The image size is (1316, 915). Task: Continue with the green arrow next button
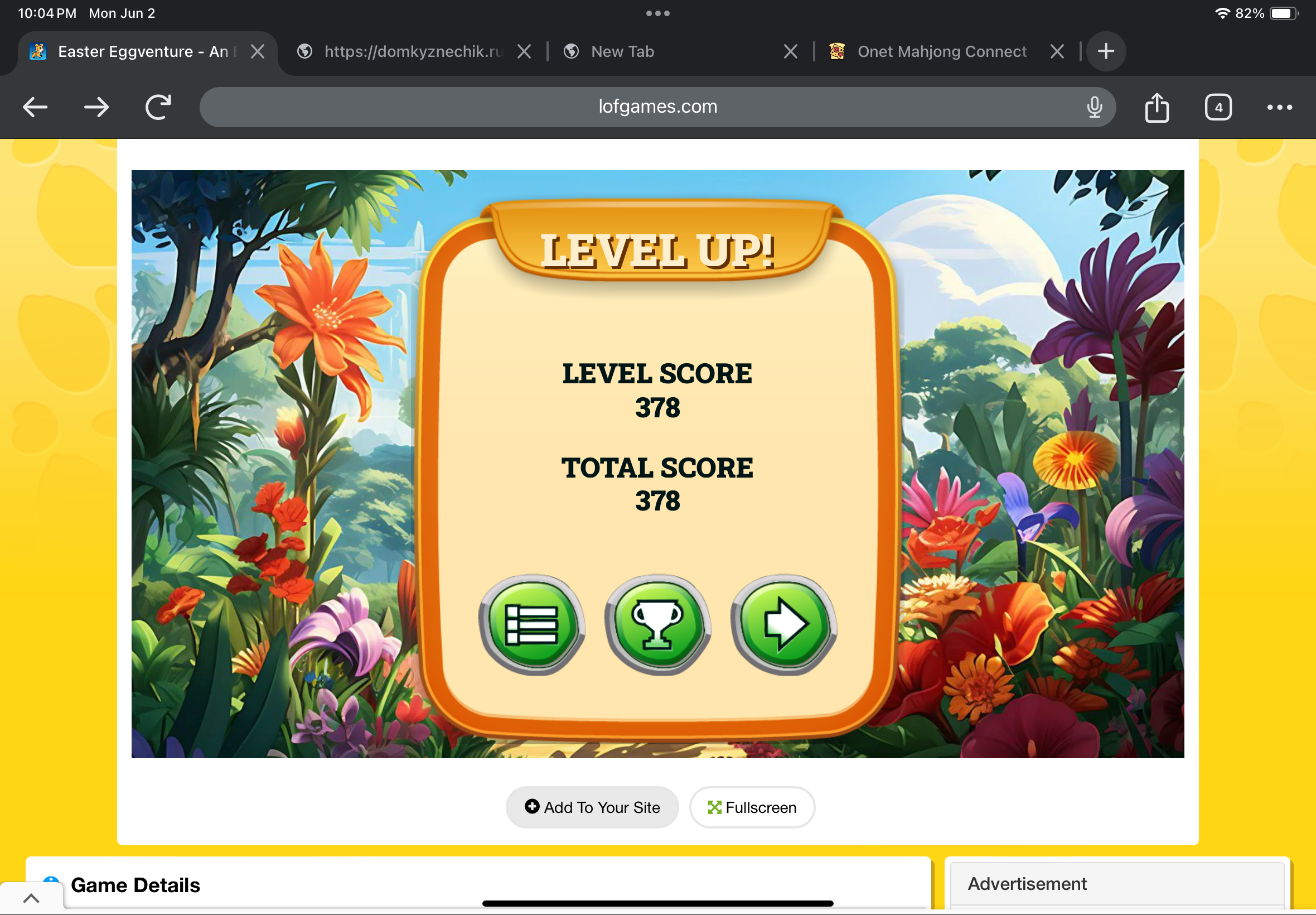(x=784, y=624)
